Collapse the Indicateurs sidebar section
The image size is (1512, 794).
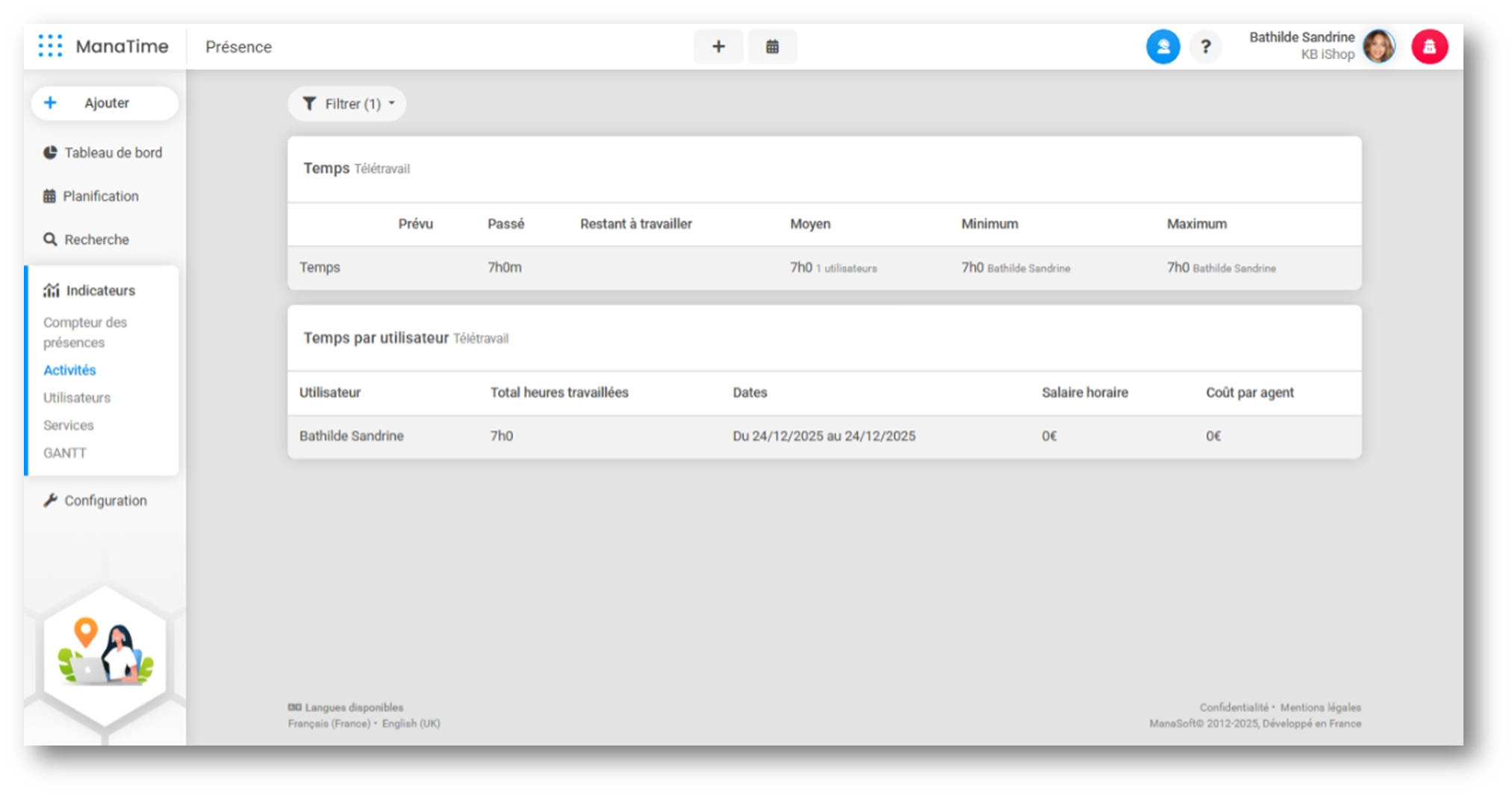pos(100,290)
